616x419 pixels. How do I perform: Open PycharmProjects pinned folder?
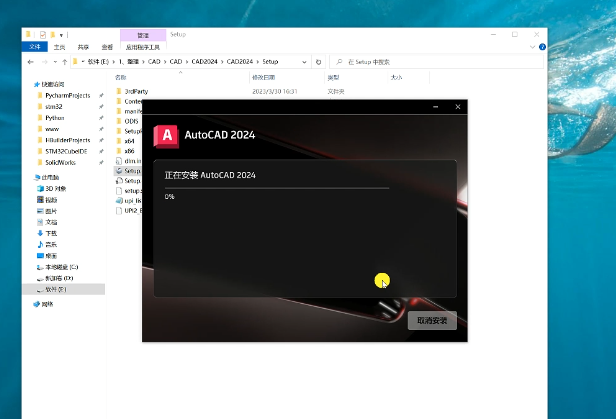[68, 95]
